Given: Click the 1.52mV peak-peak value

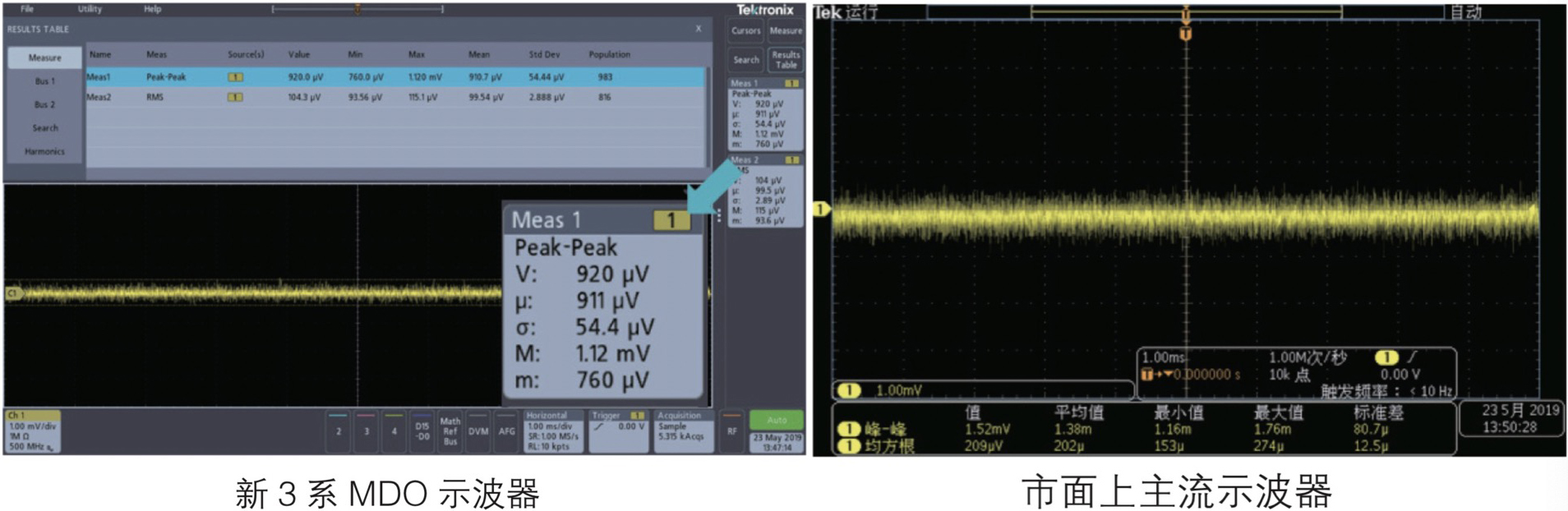Looking at the screenshot, I should tap(988, 429).
